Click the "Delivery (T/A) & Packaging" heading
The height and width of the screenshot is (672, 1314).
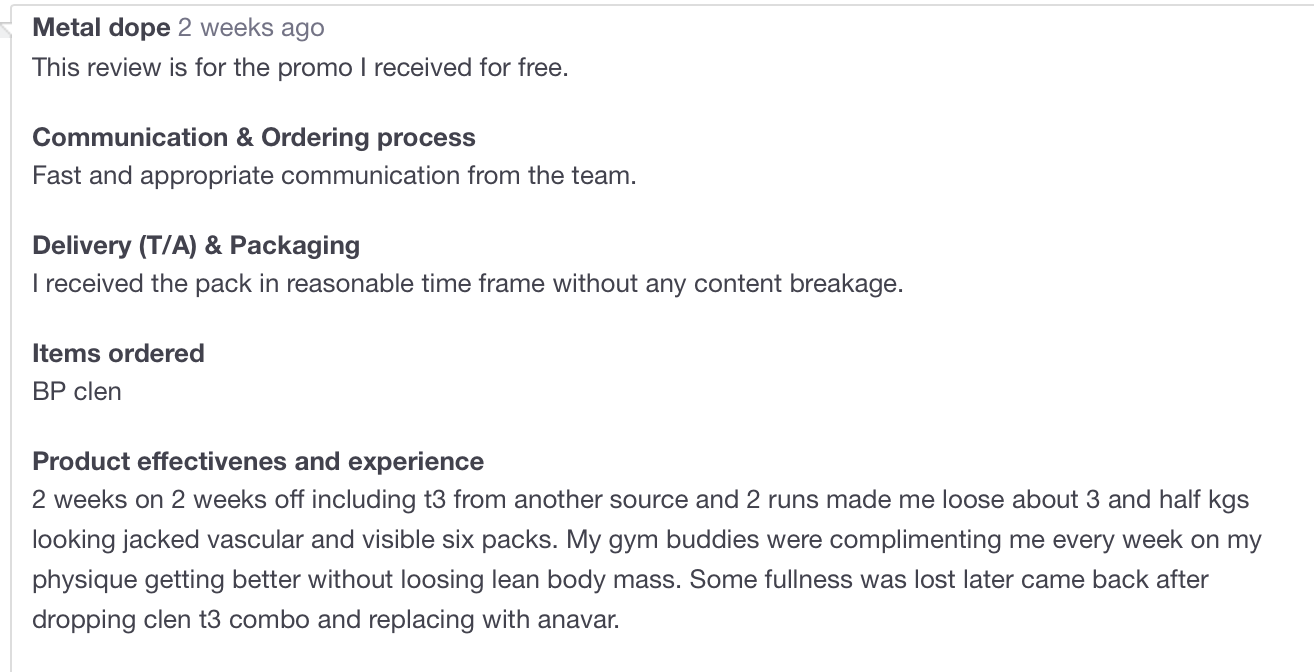196,245
